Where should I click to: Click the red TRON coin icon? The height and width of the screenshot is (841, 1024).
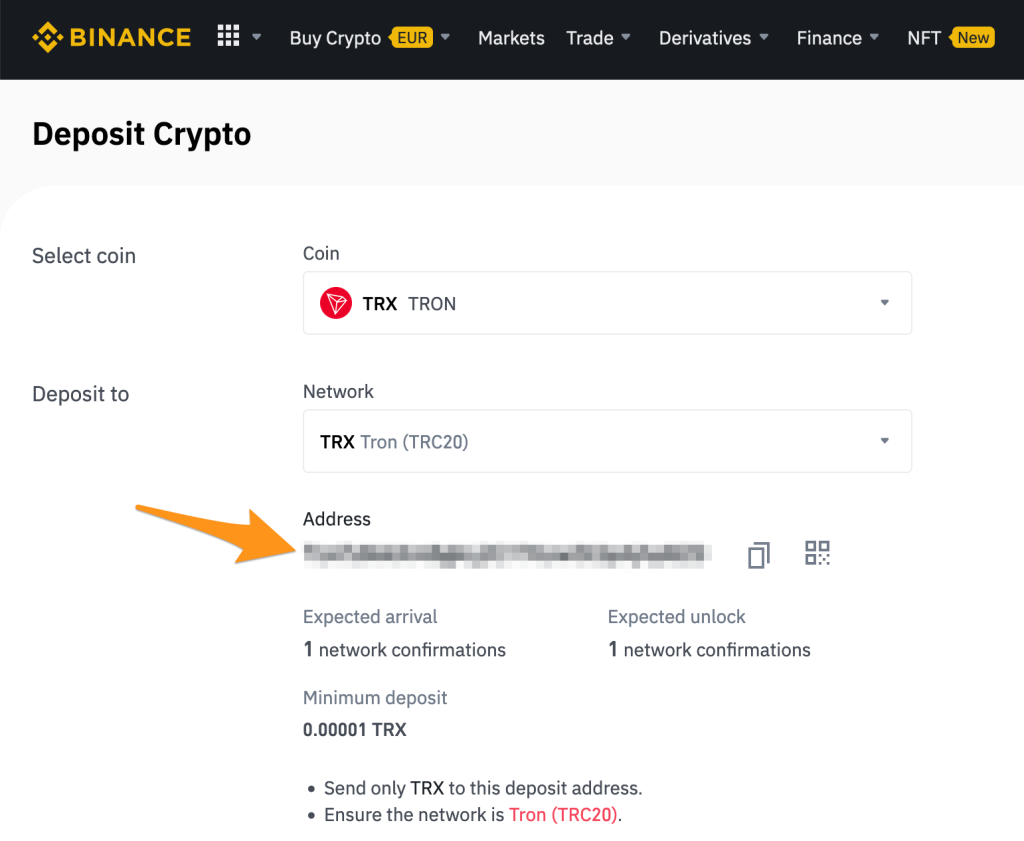click(x=336, y=303)
